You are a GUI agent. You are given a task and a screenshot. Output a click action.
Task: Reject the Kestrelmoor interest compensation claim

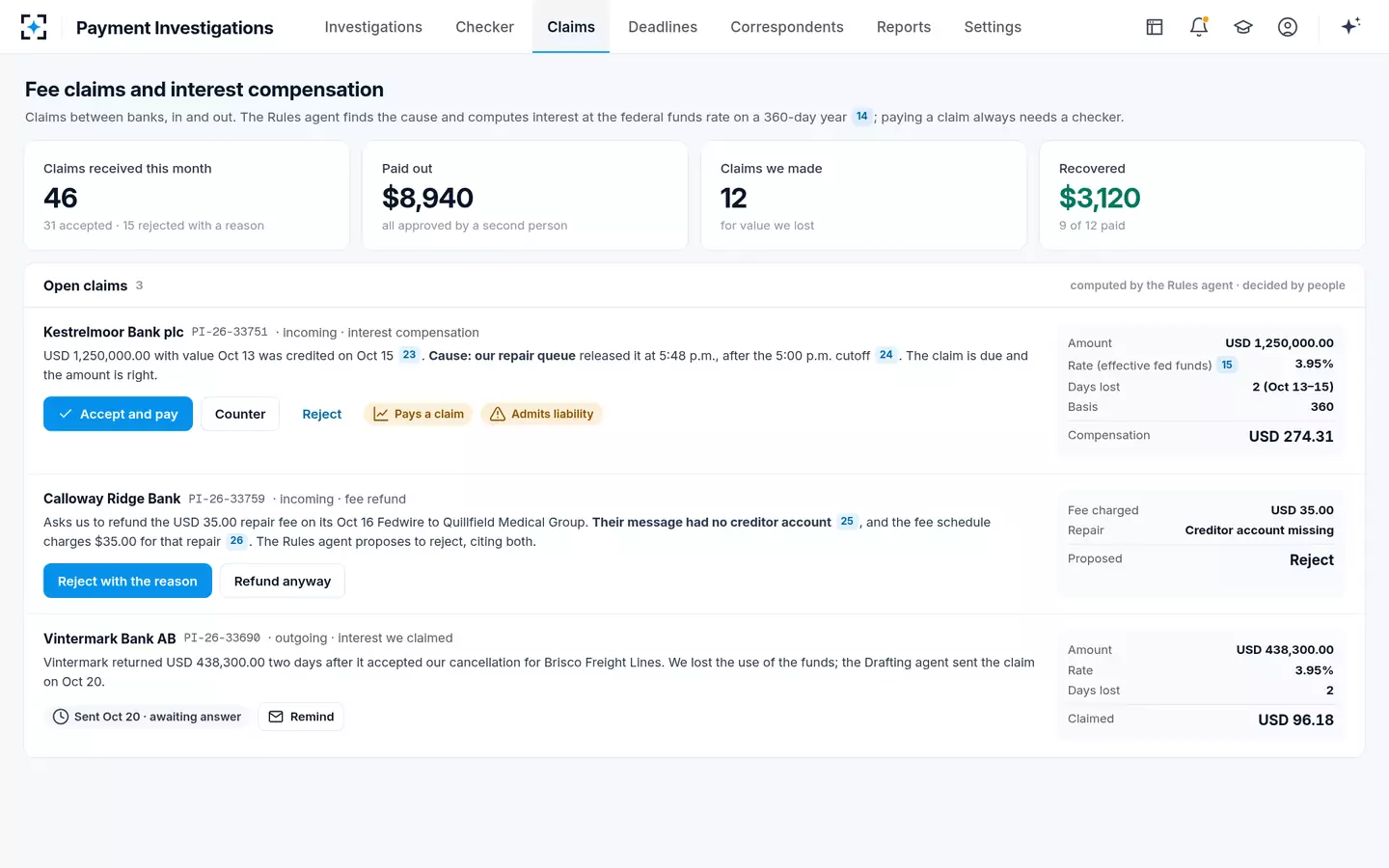pos(322,414)
